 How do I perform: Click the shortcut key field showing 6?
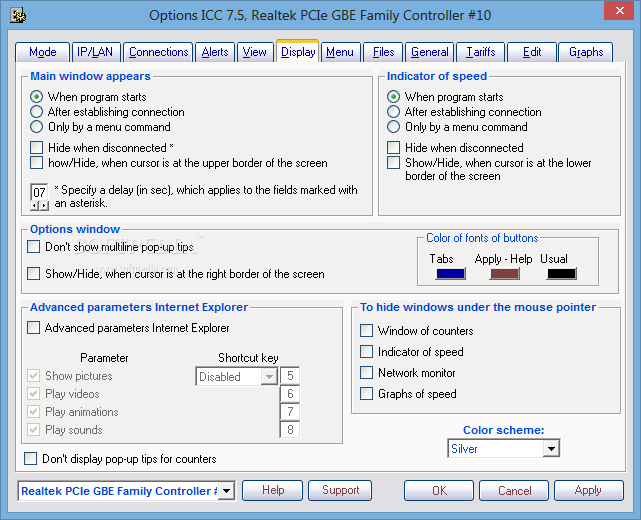pos(290,394)
